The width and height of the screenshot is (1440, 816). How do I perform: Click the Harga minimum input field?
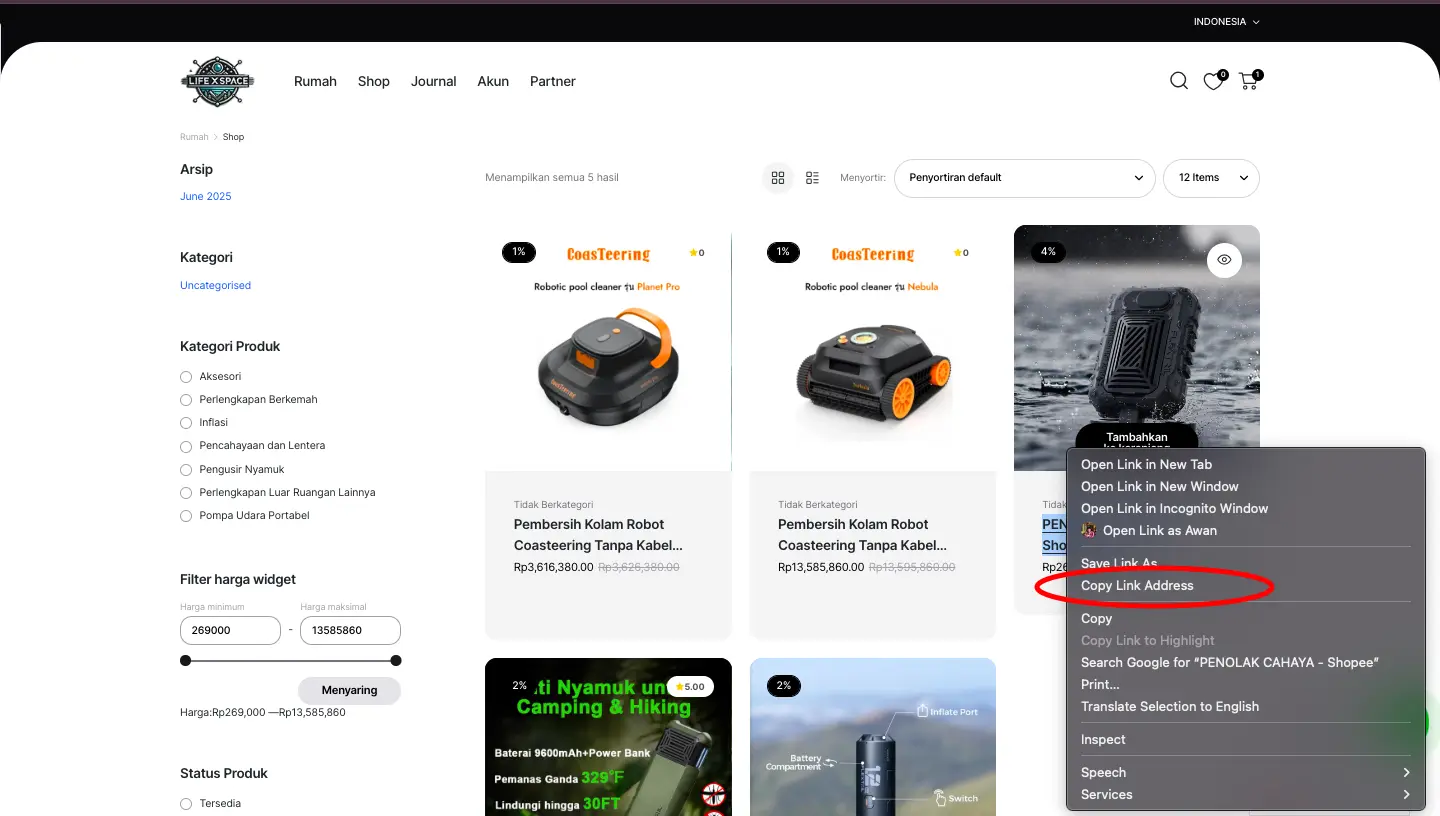(x=230, y=630)
